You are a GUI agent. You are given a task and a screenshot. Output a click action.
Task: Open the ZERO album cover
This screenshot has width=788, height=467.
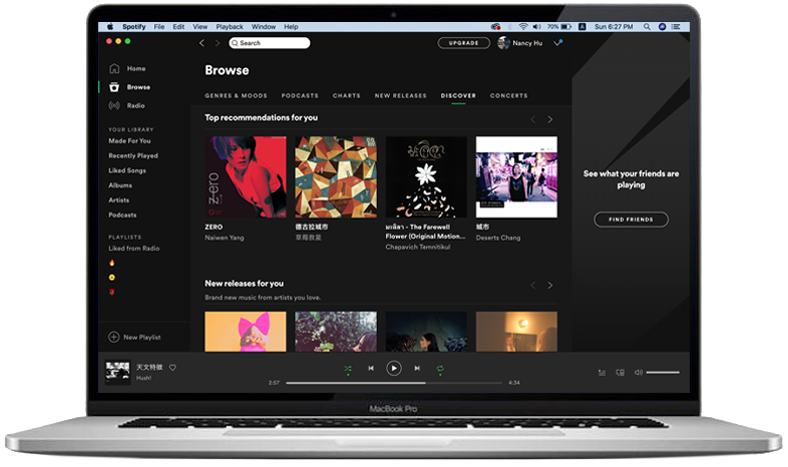tap(245, 177)
